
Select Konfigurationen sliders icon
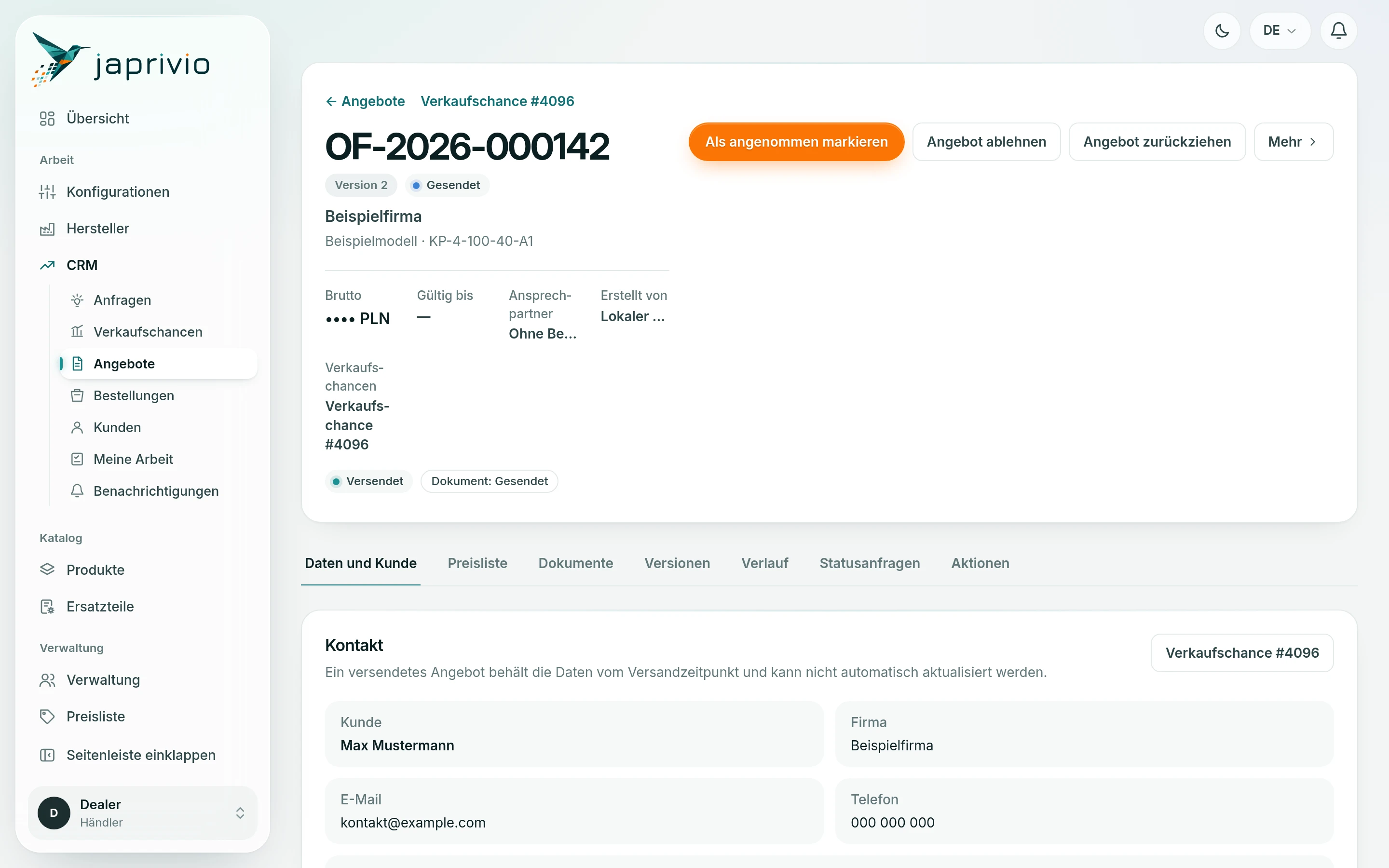click(x=47, y=192)
